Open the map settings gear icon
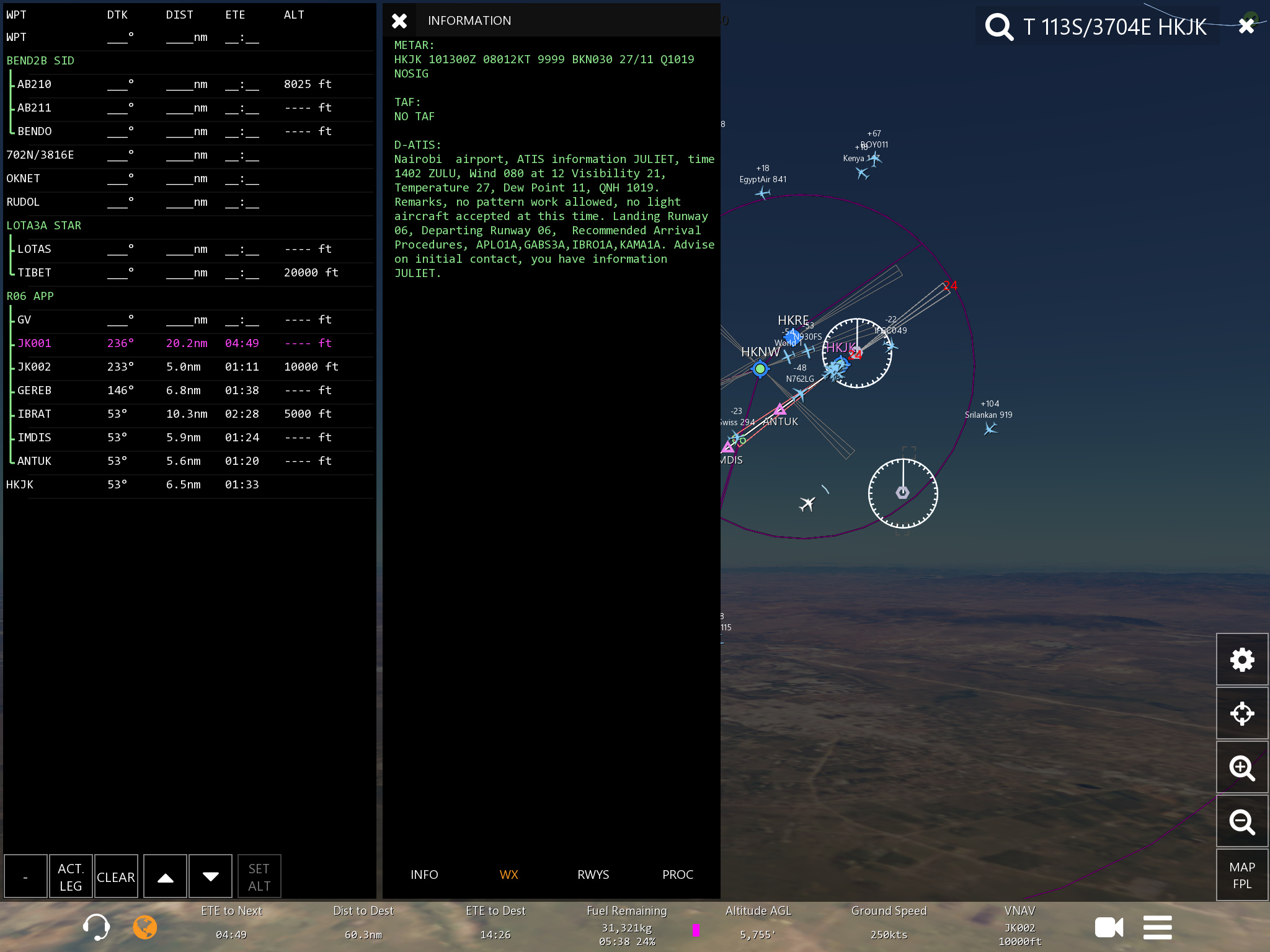Image resolution: width=1270 pixels, height=952 pixels. 1241,659
